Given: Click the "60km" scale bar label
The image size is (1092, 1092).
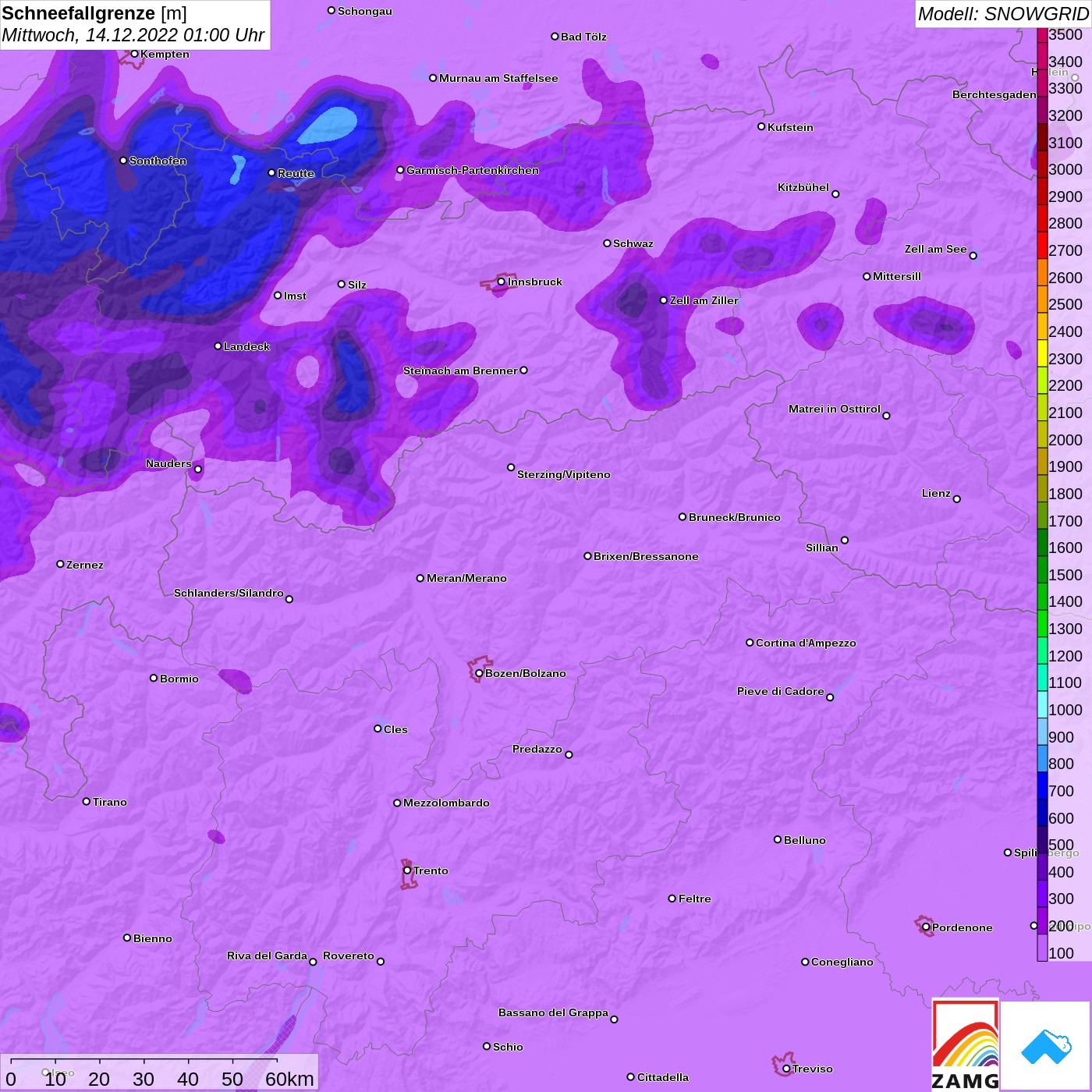Looking at the screenshot, I should point(289,1079).
